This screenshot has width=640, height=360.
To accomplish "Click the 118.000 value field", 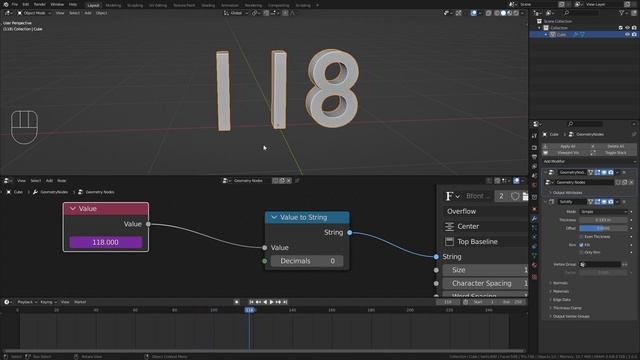I will click(105, 242).
